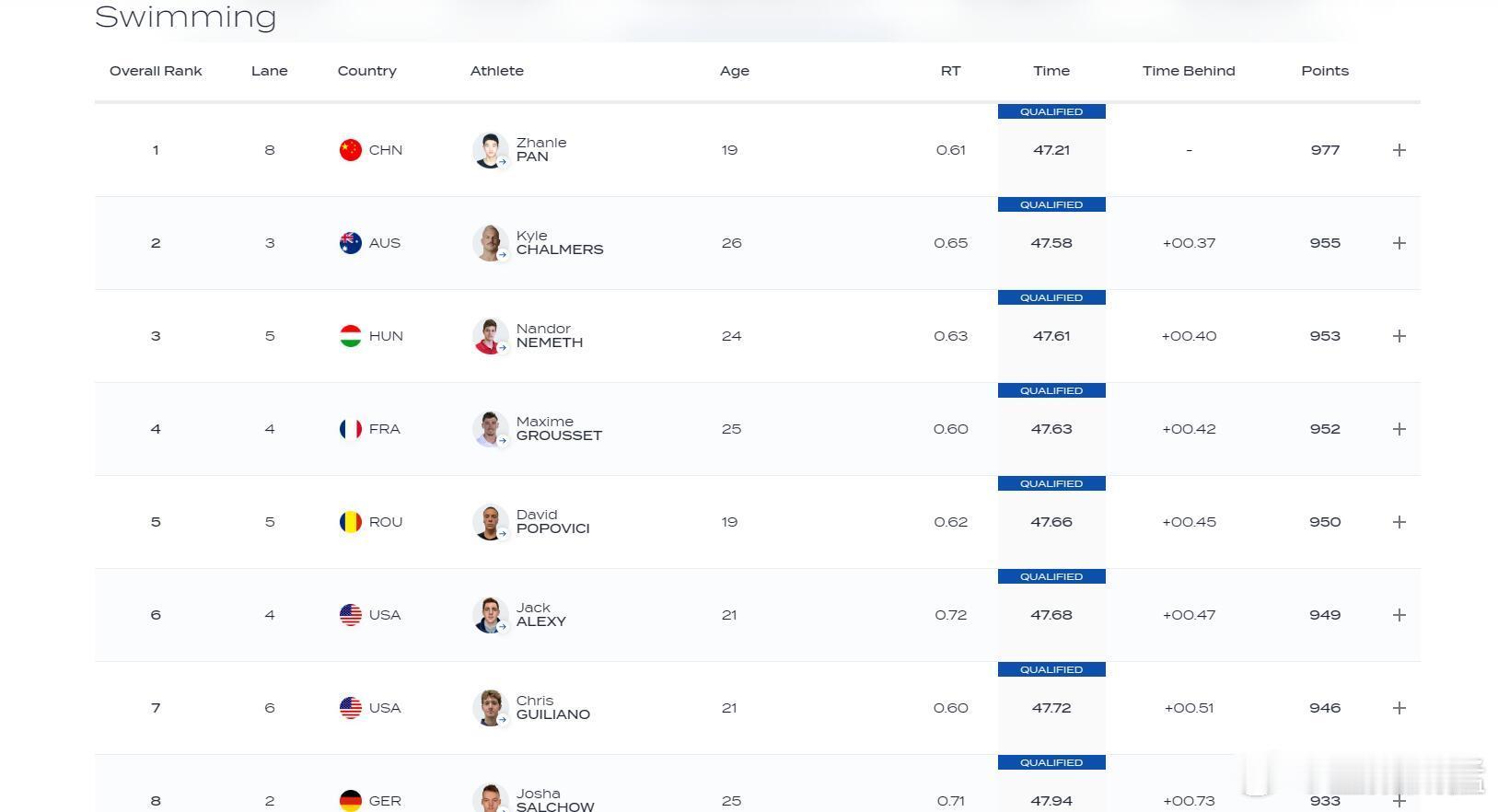Expand Zhanle Pan's row with plus icon

1399,150
